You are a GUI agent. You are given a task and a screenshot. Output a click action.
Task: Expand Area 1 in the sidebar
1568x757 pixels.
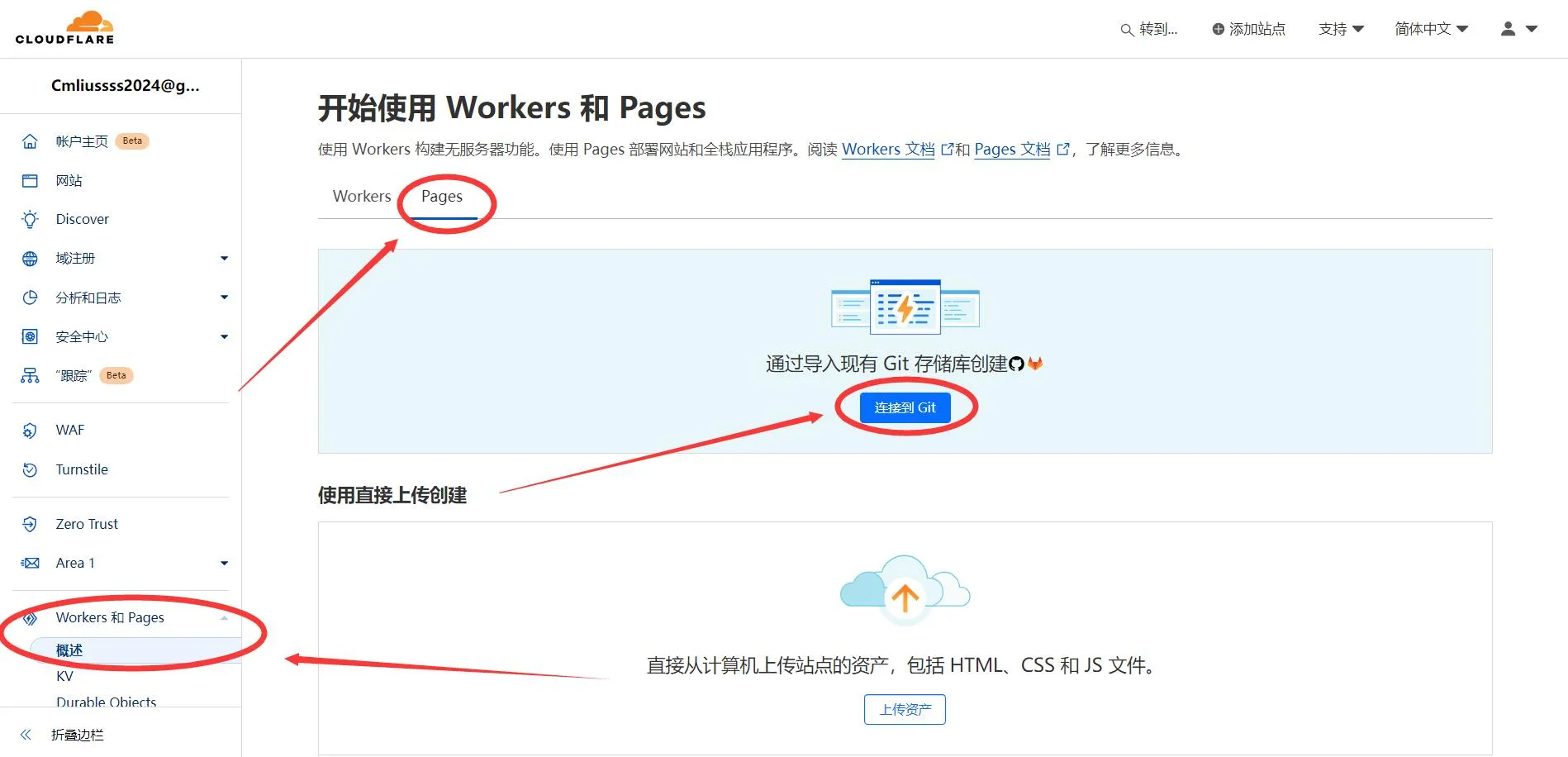223,563
